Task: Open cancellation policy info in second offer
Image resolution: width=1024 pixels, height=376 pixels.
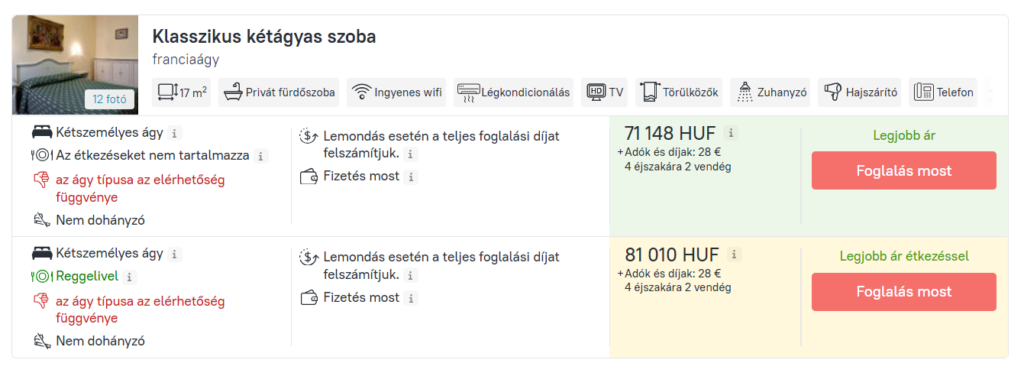Action: tap(410, 275)
